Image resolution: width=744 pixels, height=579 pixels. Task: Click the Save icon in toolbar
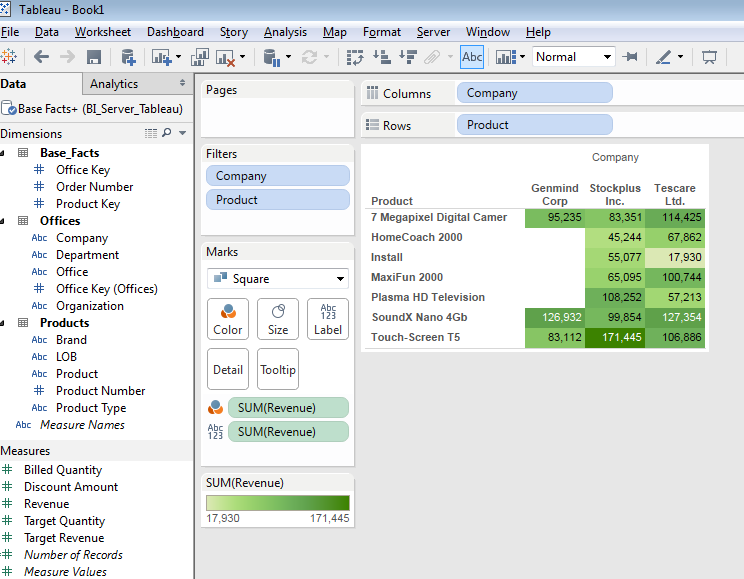pyautogui.click(x=93, y=57)
